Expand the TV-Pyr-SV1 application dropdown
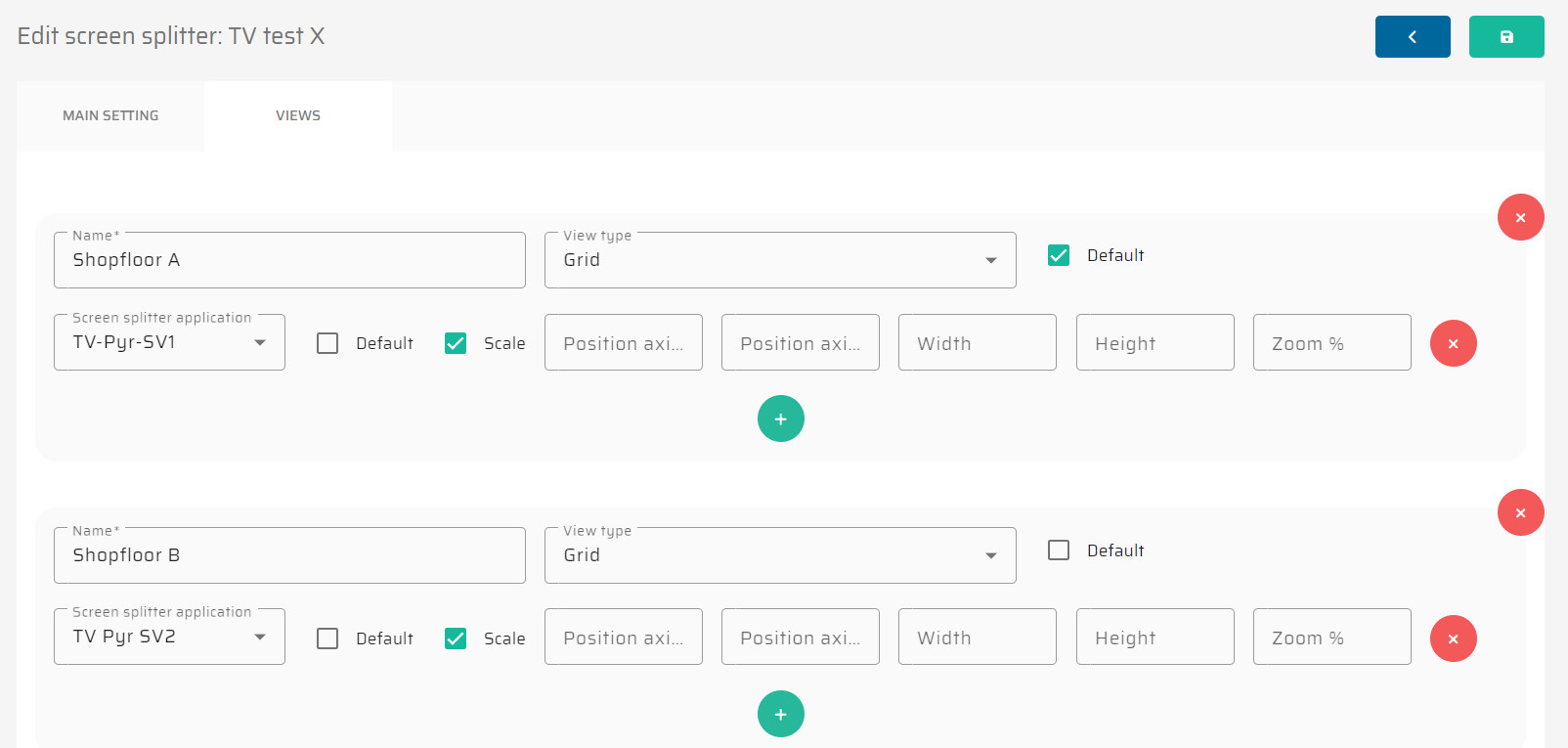Image resolution: width=1568 pixels, height=748 pixels. click(x=169, y=342)
